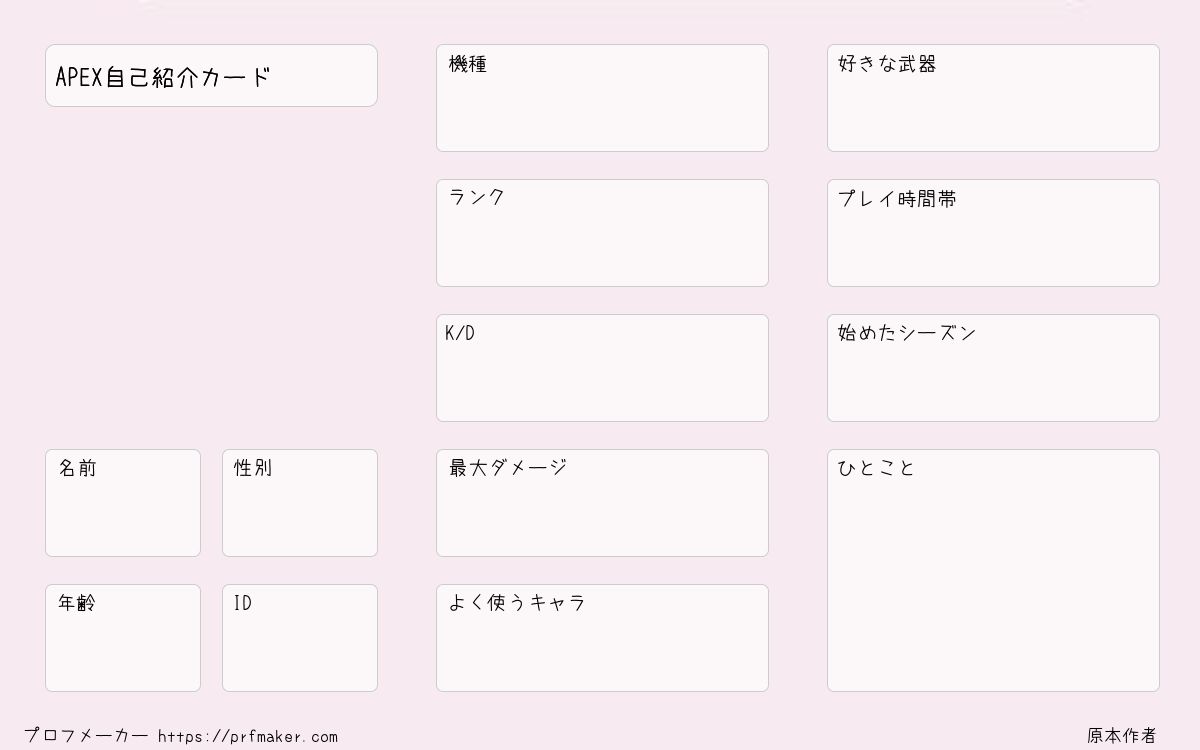1200x750 pixels.
Task: Open the https://prfmaker.com link text
Action: point(248,736)
